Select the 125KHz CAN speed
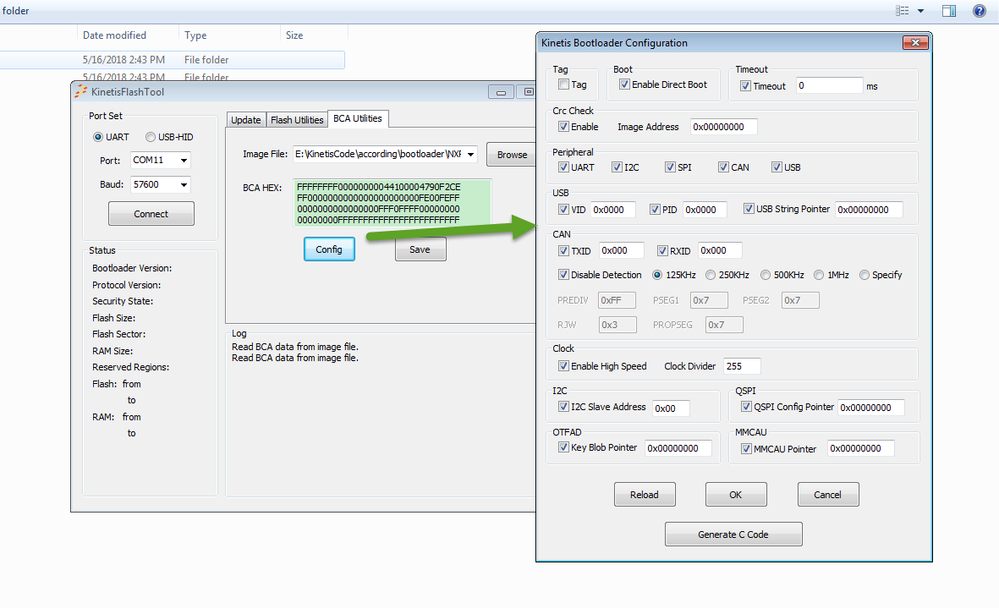The height and width of the screenshot is (608, 999). click(657, 275)
